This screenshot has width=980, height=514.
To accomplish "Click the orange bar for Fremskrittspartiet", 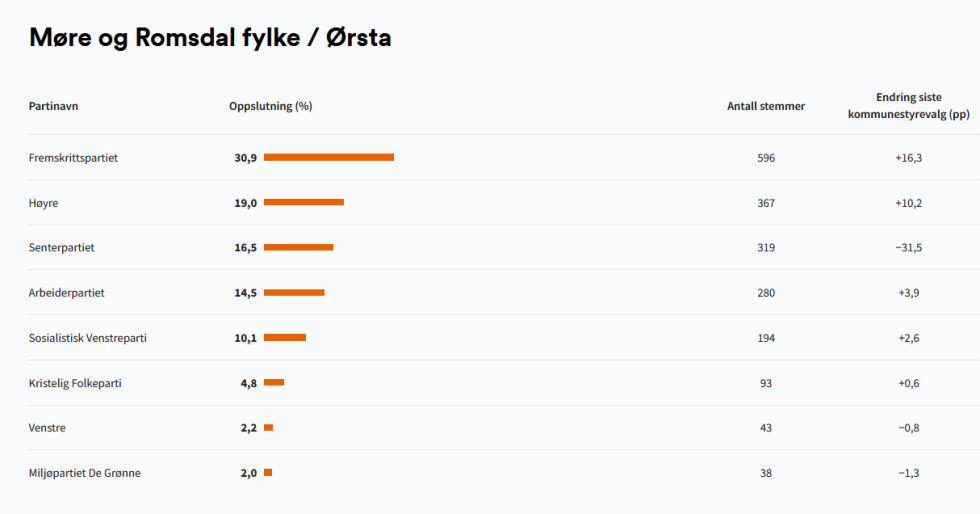I will coord(329,158).
